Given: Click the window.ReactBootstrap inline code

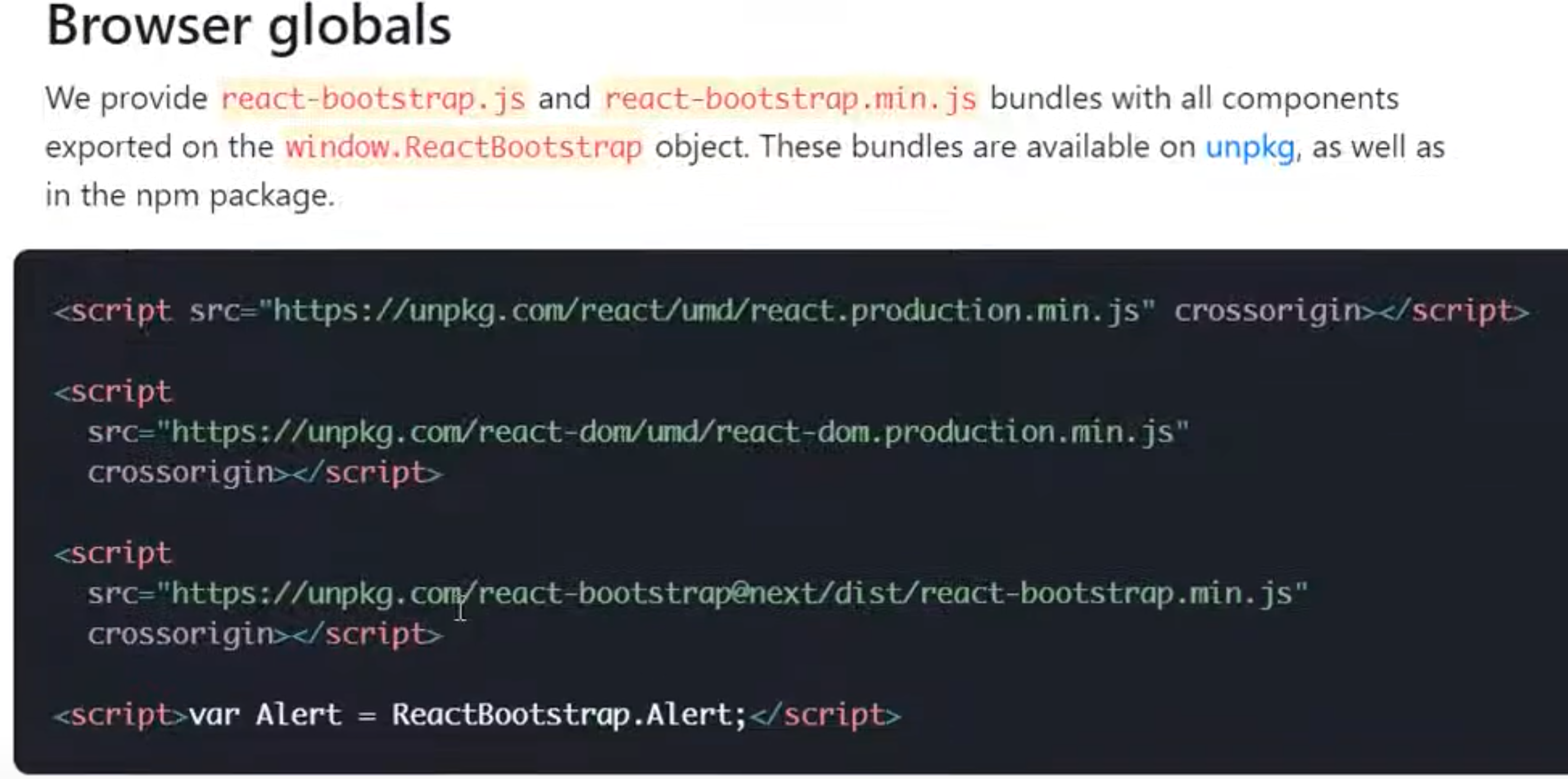Looking at the screenshot, I should pos(464,147).
